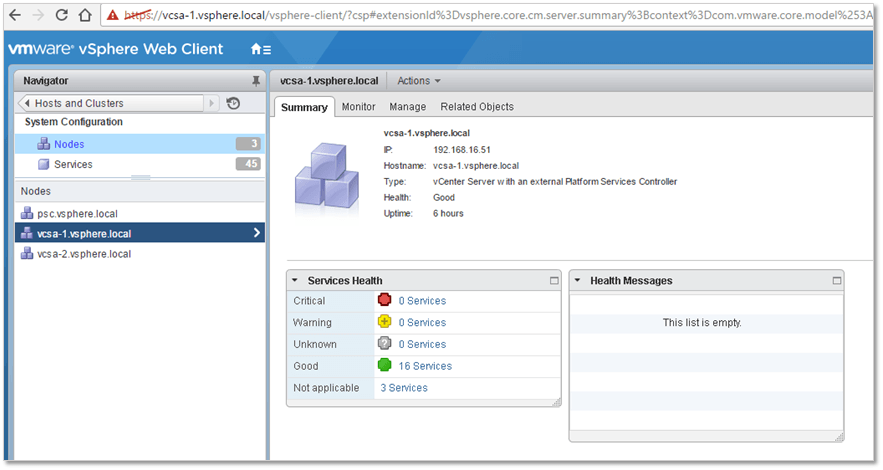
Task: Open Not applicable 3 Services link
Action: click(x=404, y=388)
